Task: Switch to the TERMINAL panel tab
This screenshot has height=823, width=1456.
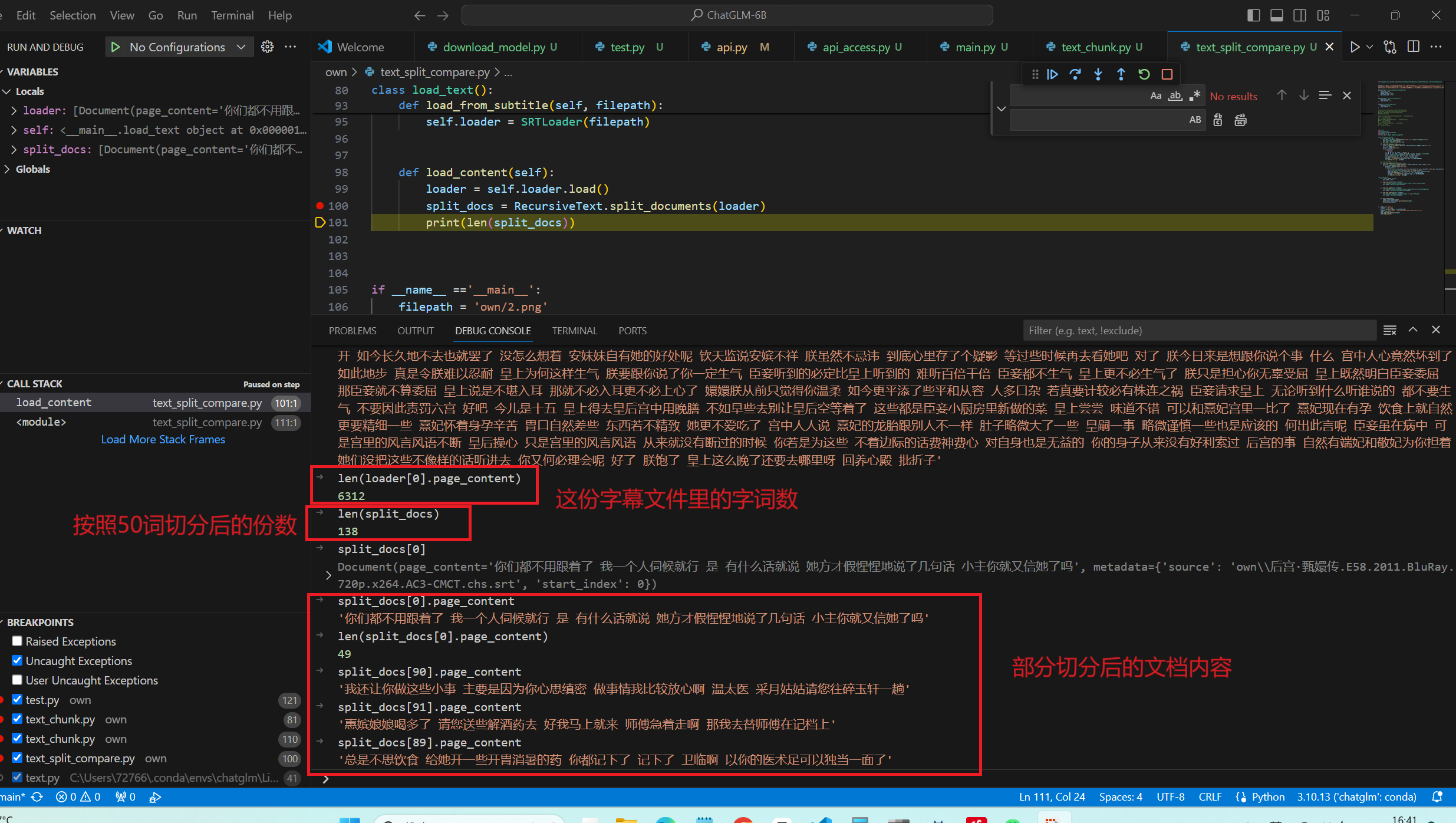Action: (574, 331)
